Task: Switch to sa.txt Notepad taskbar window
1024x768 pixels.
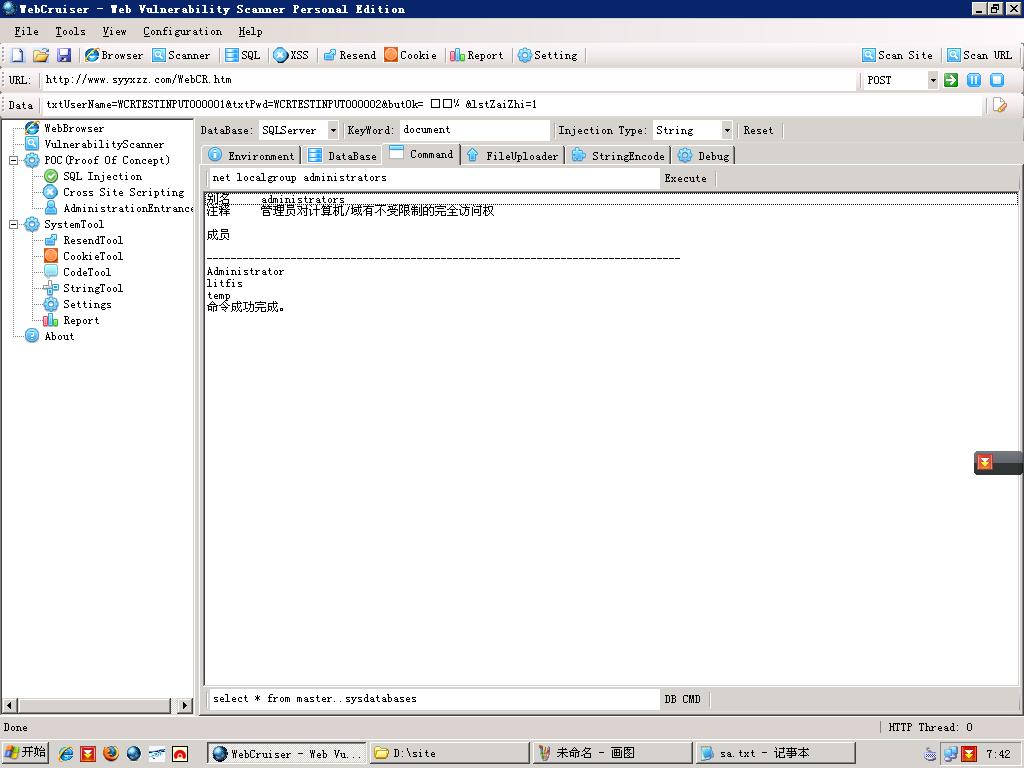Action: 775,753
